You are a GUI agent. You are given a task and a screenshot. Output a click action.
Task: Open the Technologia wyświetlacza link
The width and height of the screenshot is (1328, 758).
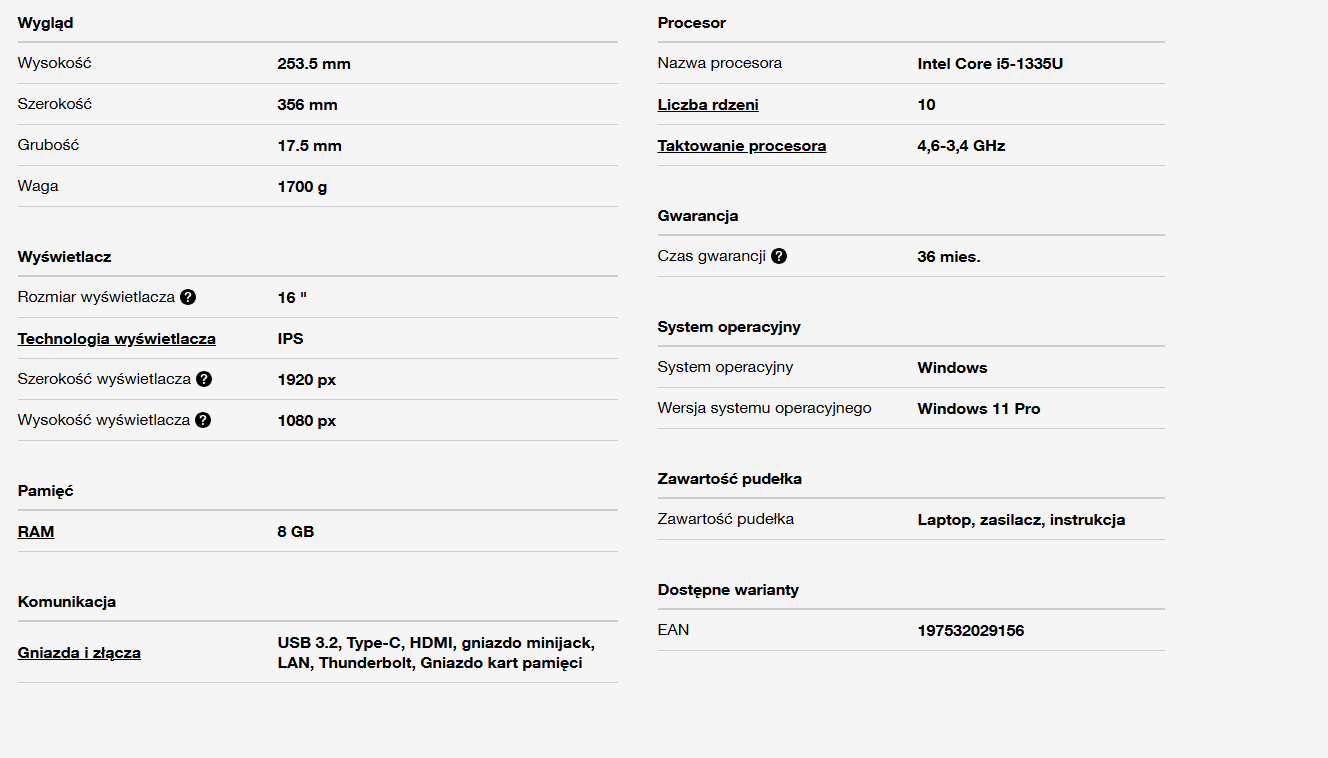coord(117,339)
